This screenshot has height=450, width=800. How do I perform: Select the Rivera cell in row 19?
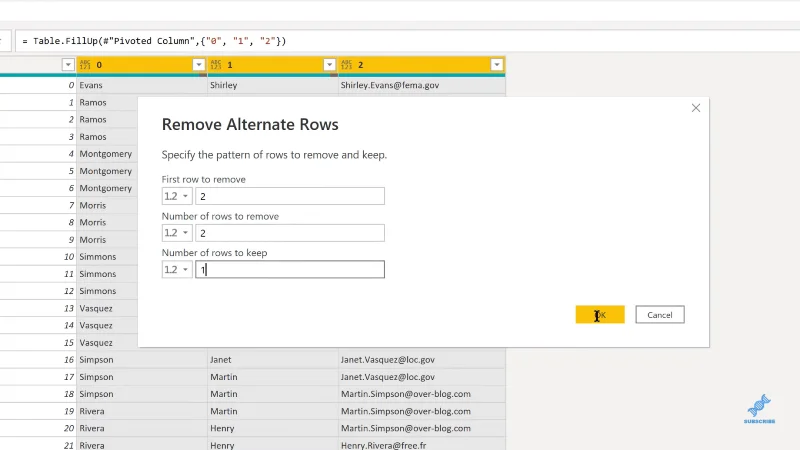coord(142,411)
